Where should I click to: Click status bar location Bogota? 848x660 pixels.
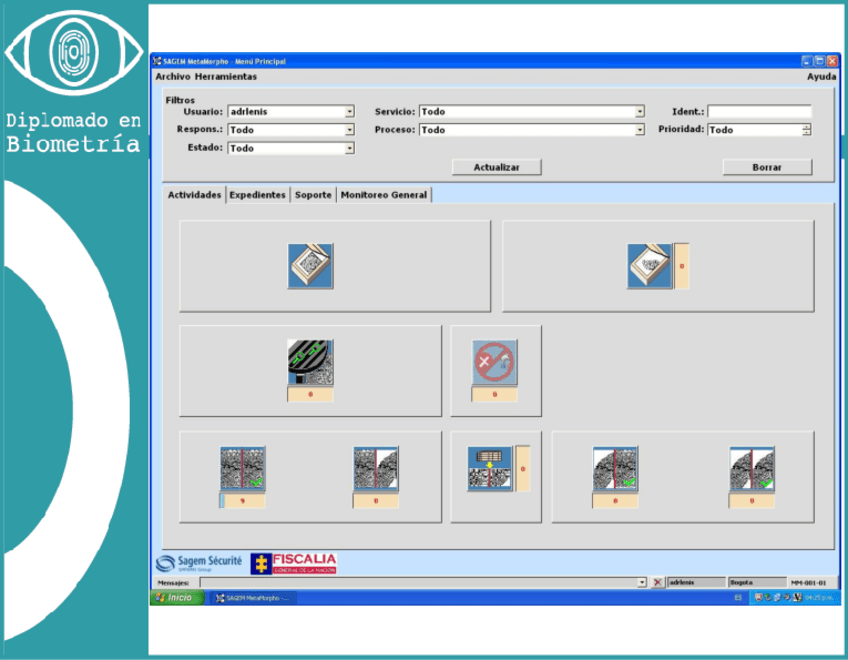coord(757,583)
